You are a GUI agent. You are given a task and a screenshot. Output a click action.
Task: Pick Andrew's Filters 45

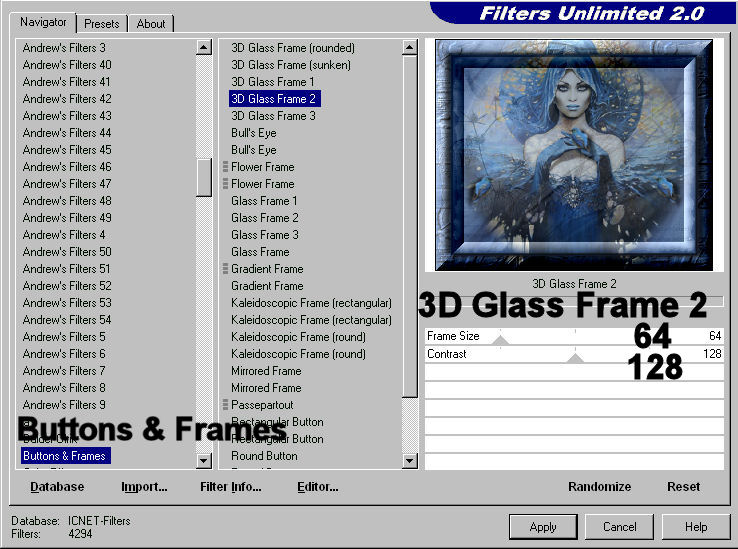[x=67, y=150]
